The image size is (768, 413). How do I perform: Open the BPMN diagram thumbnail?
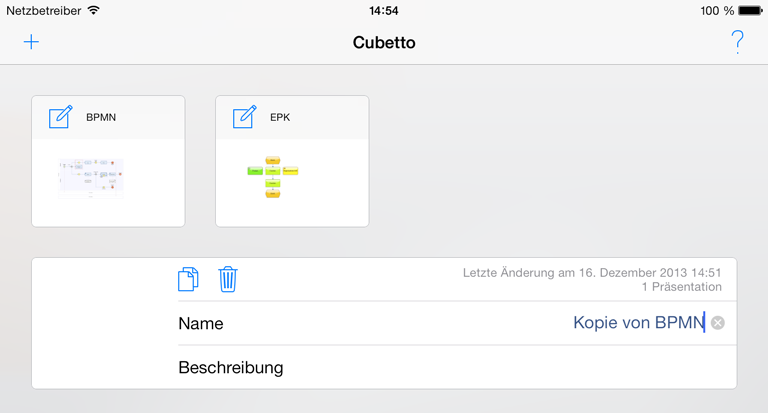pyautogui.click(x=91, y=178)
